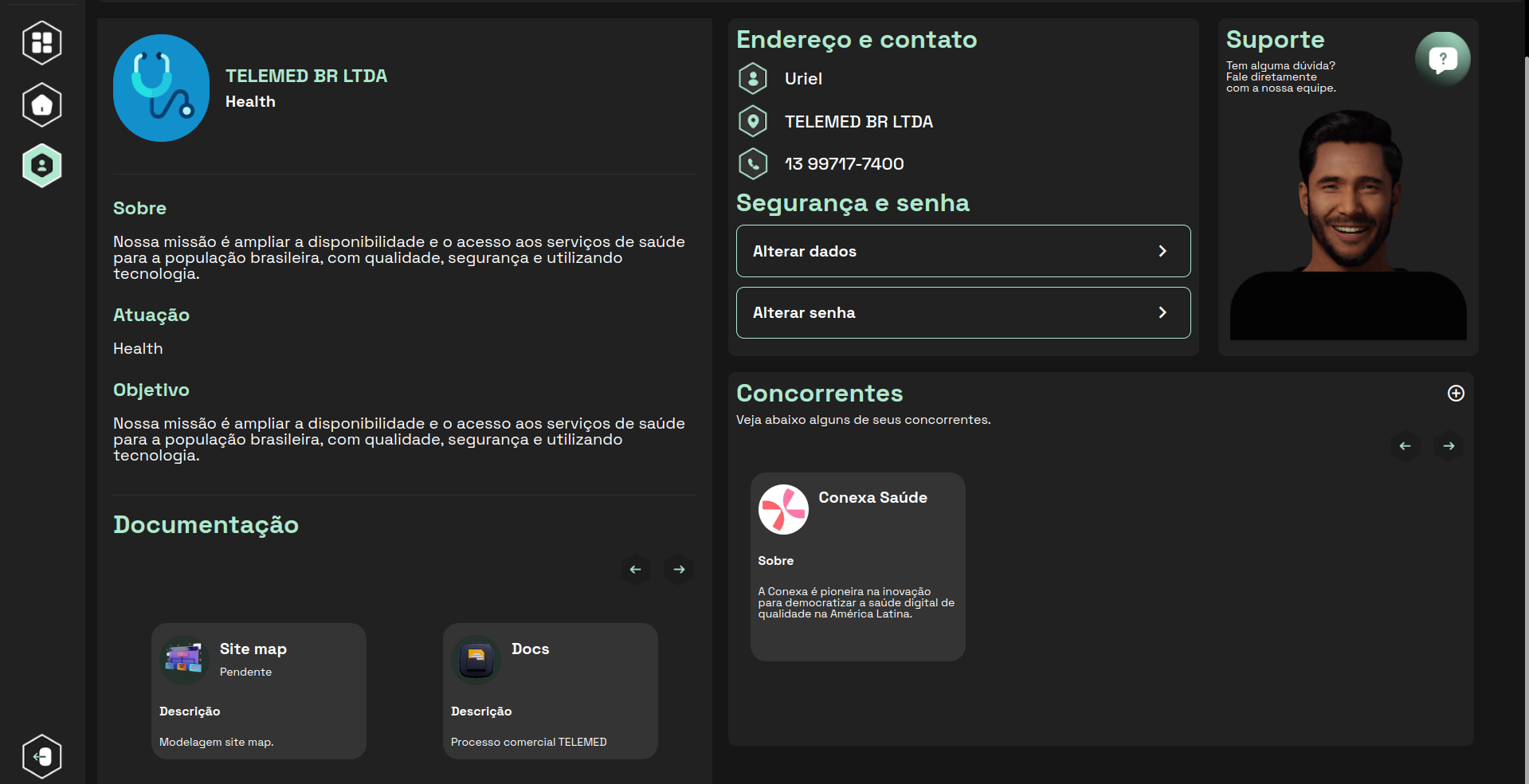Click the Descrição label in Docs card

pyautogui.click(x=481, y=711)
